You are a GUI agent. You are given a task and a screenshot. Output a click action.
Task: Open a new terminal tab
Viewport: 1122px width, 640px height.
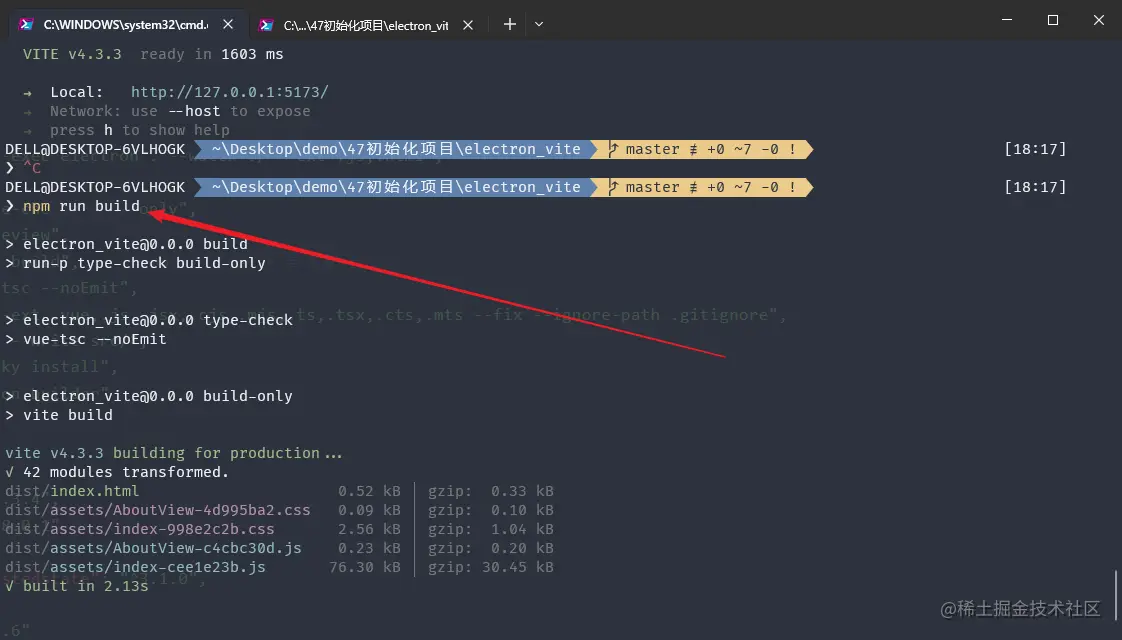(x=509, y=24)
